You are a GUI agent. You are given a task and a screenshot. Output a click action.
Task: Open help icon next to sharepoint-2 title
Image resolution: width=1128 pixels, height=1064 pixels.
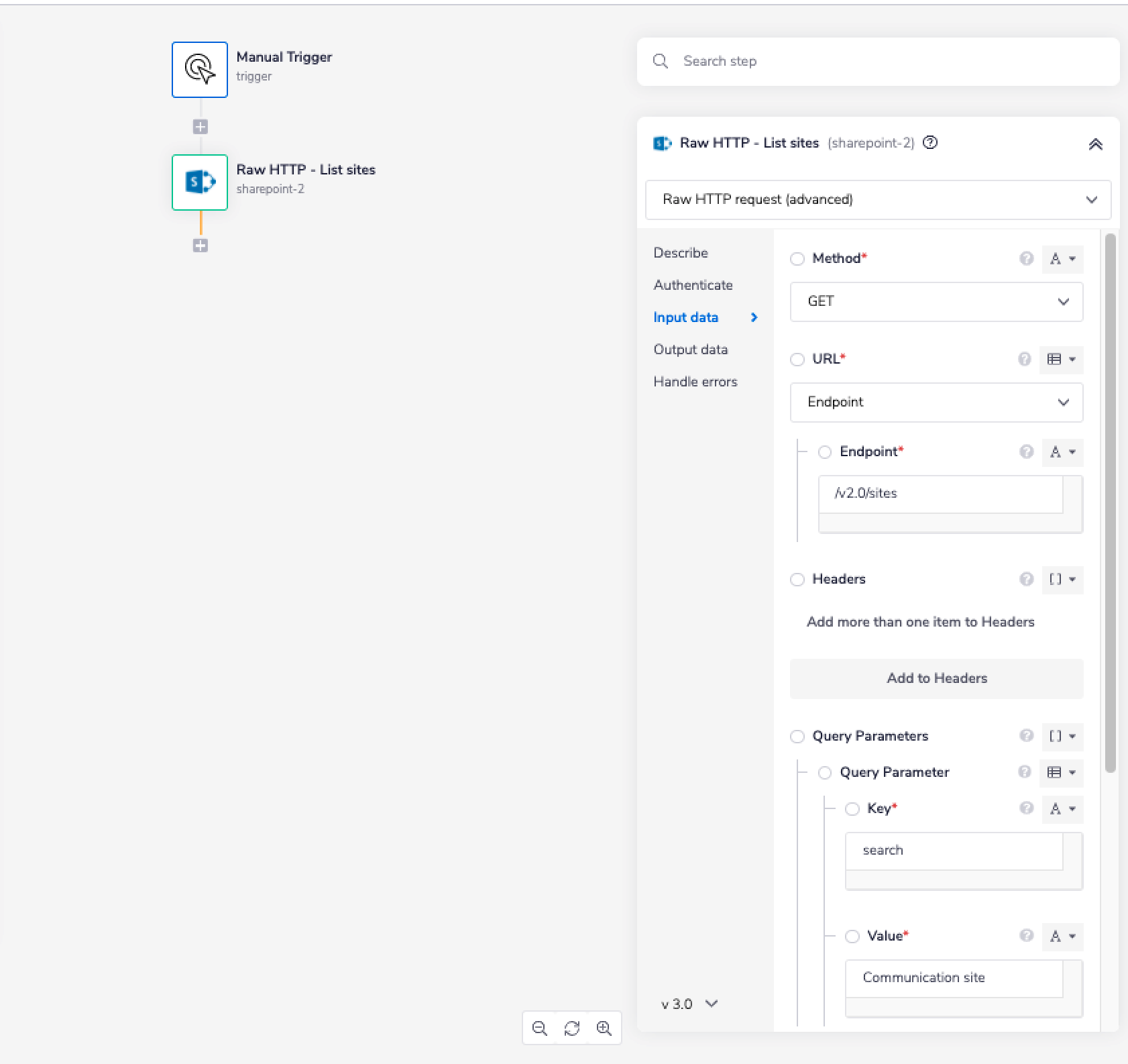click(930, 143)
